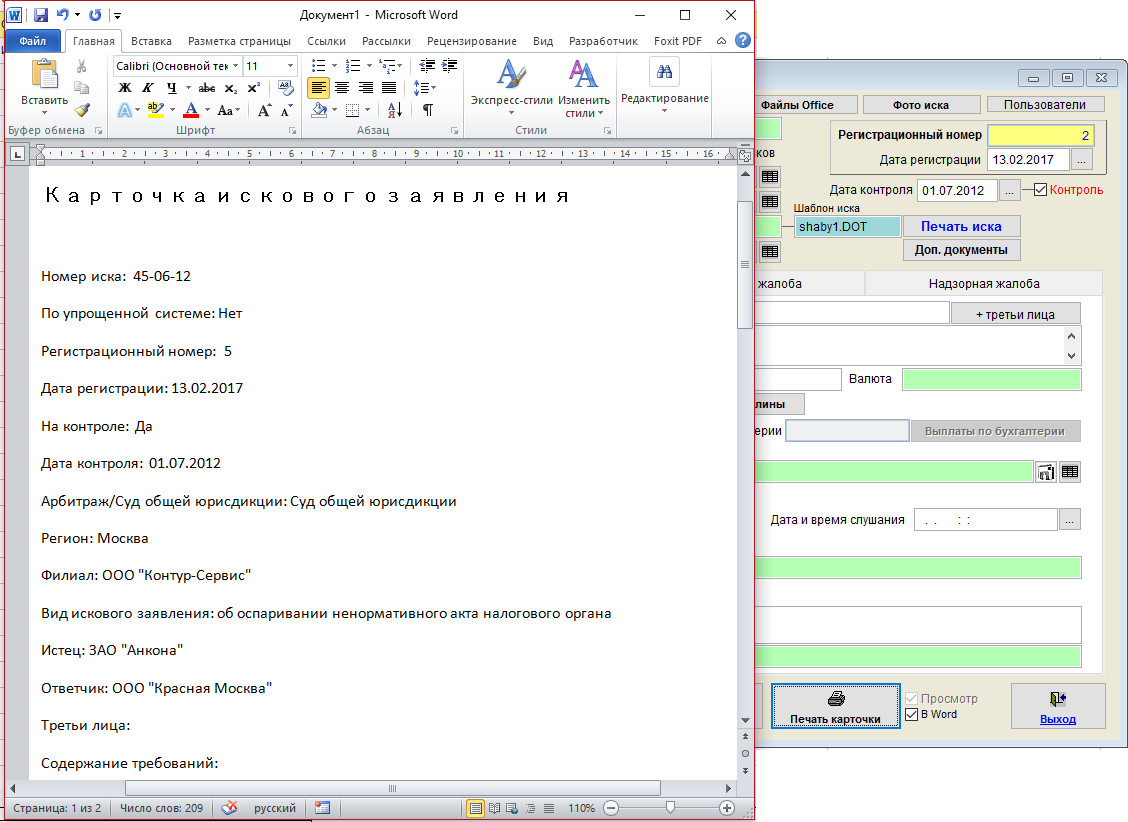
Task: Toggle underline (Ч) formatting
Action: (171, 88)
